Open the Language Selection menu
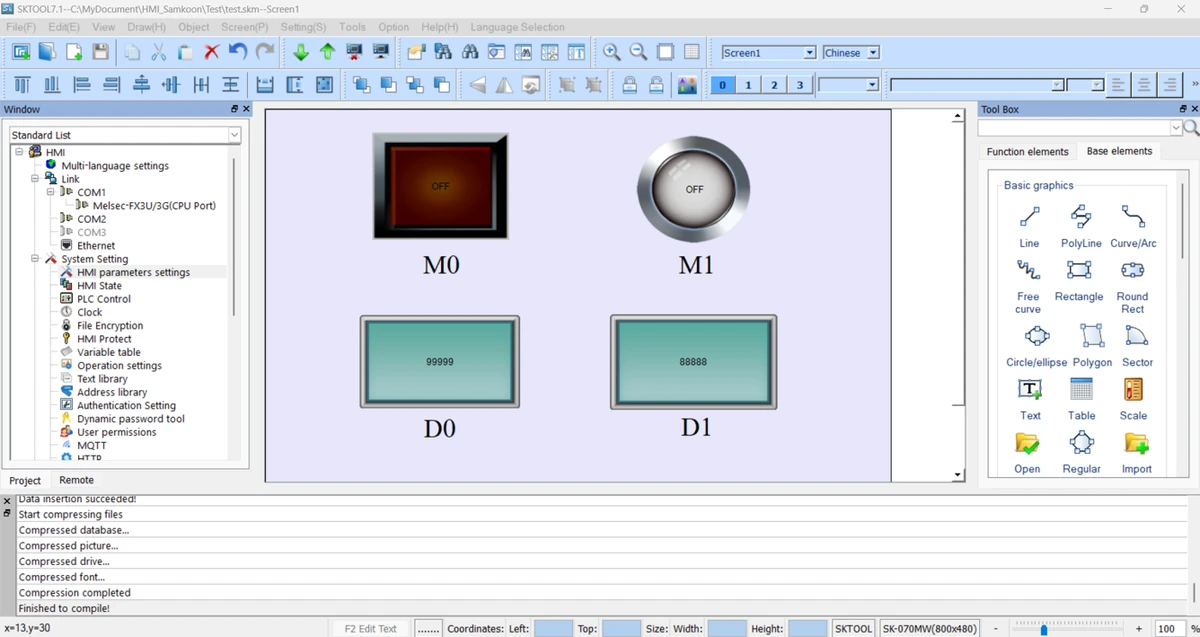The height and width of the screenshot is (637, 1200). [x=517, y=27]
